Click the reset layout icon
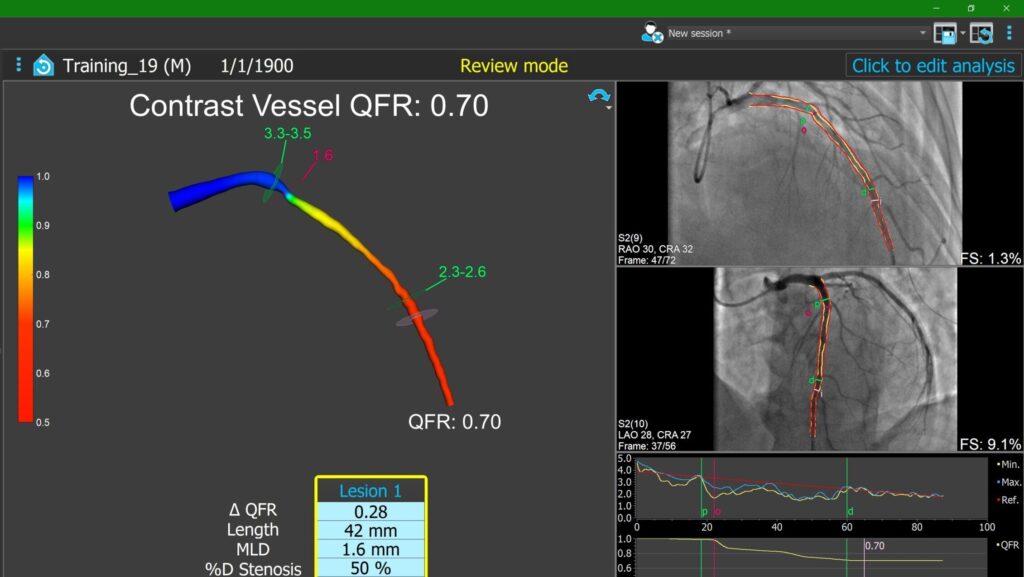 (x=981, y=33)
